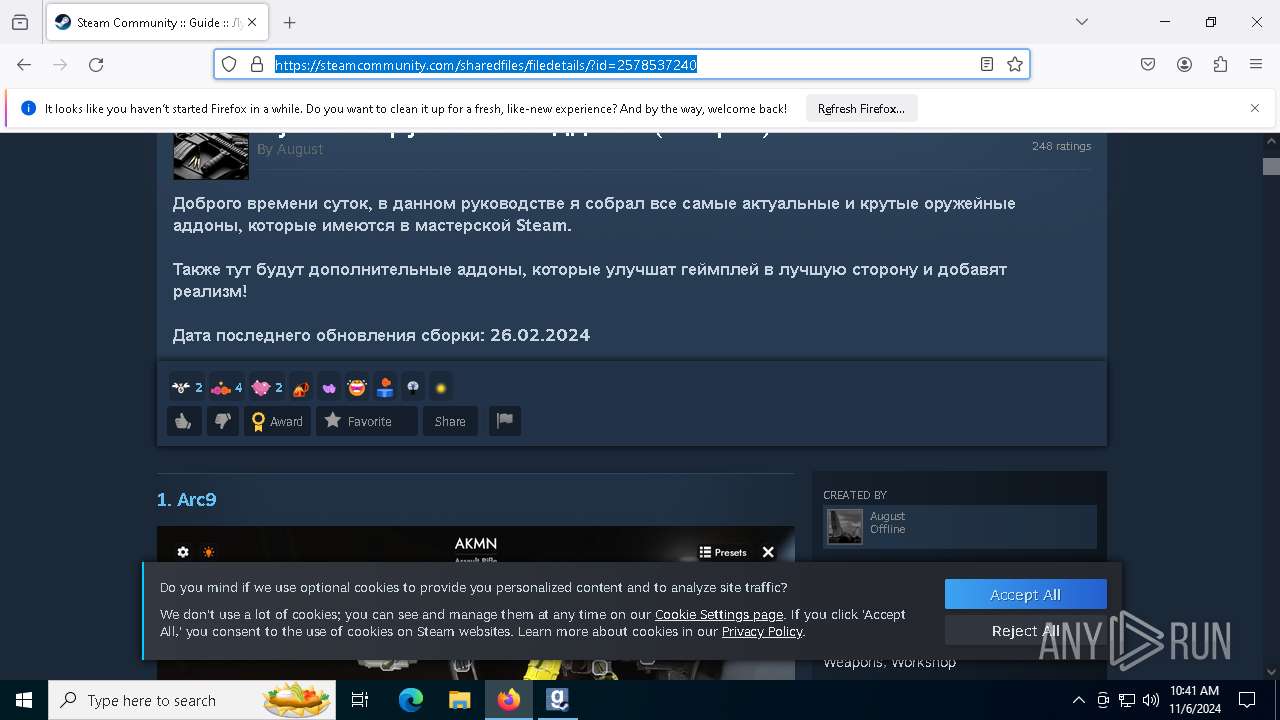Bookmark this page with star icon
Image resolution: width=1280 pixels, height=720 pixels.
tap(1015, 64)
